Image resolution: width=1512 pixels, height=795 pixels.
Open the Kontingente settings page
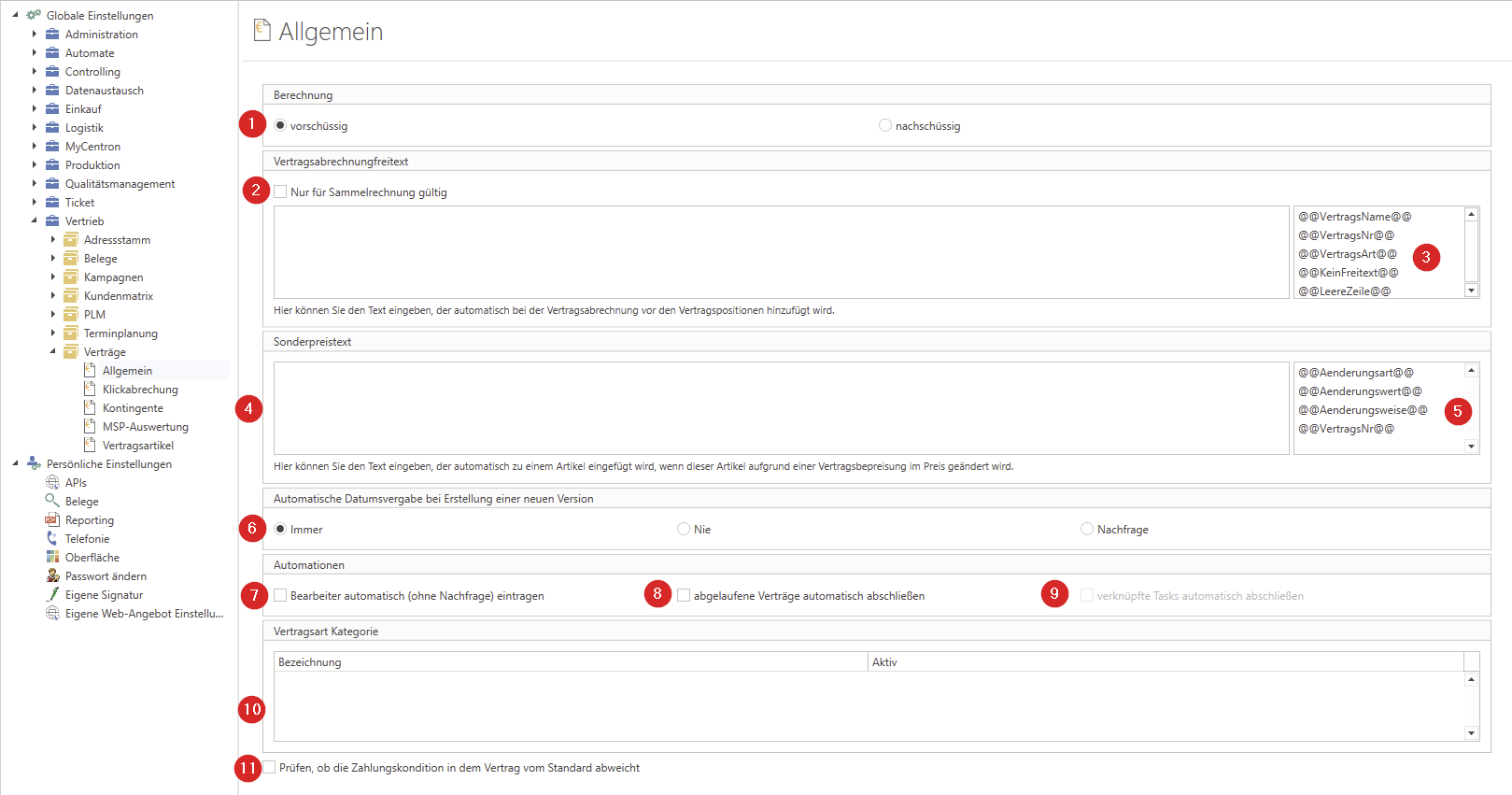click(133, 408)
